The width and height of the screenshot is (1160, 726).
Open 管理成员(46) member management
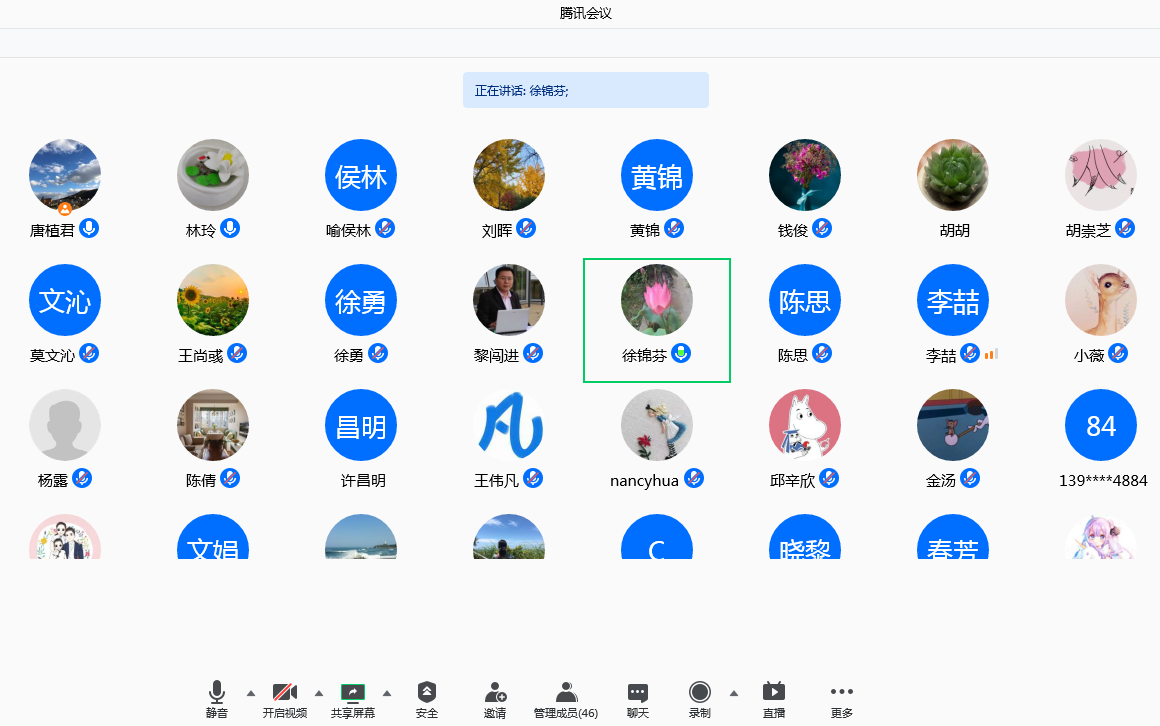pyautogui.click(x=566, y=692)
